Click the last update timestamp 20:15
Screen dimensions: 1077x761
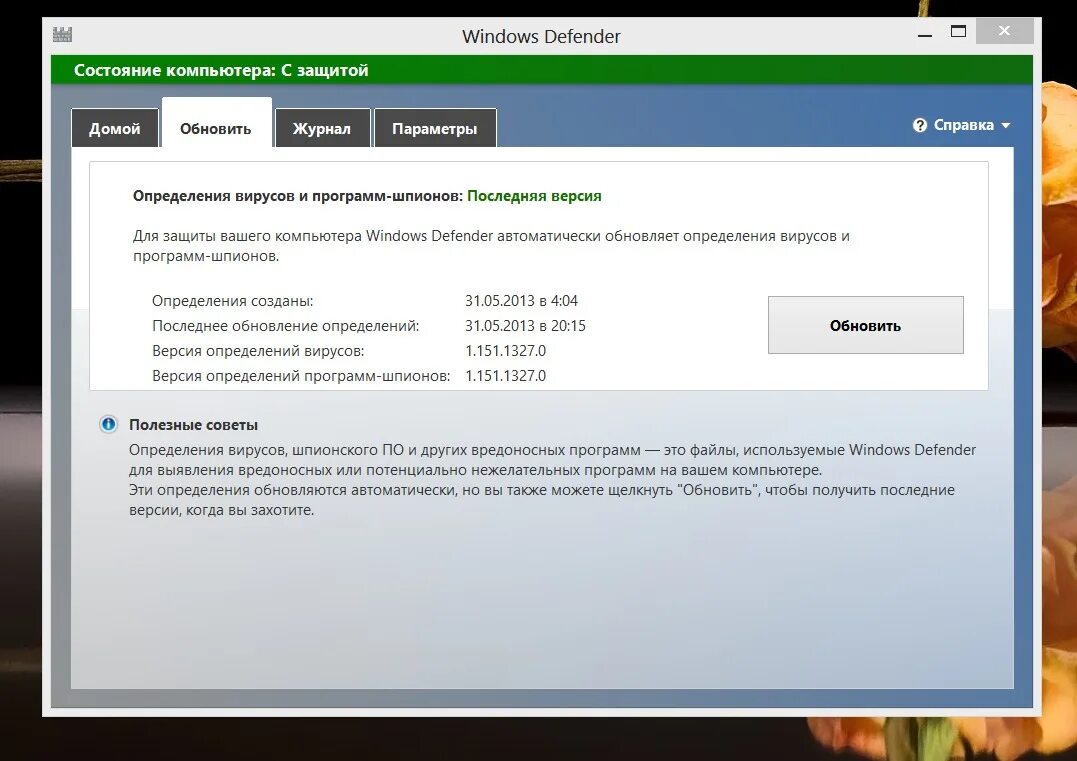pos(569,325)
